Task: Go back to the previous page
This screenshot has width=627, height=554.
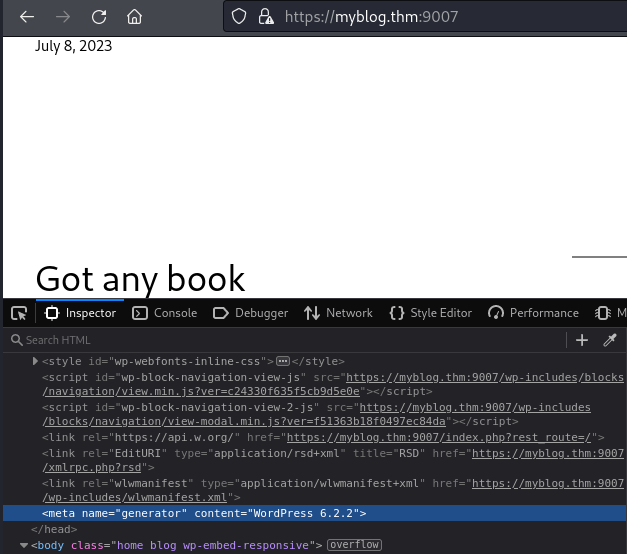Action: (27, 17)
